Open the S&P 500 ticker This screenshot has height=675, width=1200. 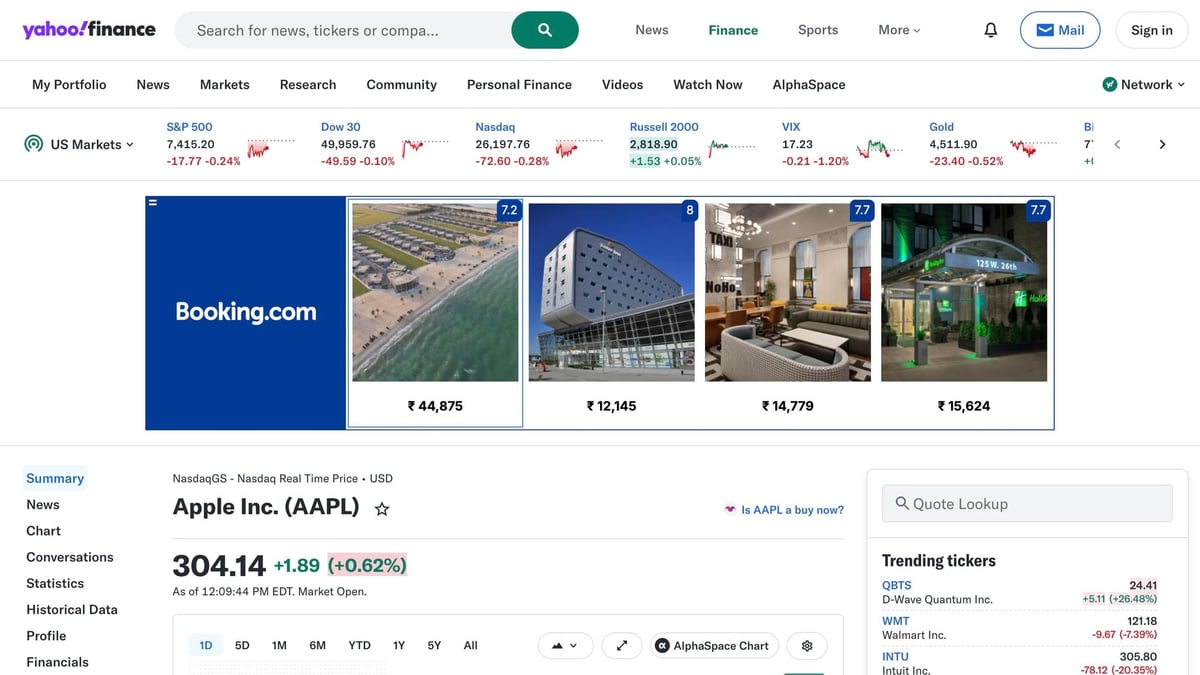[189, 127]
